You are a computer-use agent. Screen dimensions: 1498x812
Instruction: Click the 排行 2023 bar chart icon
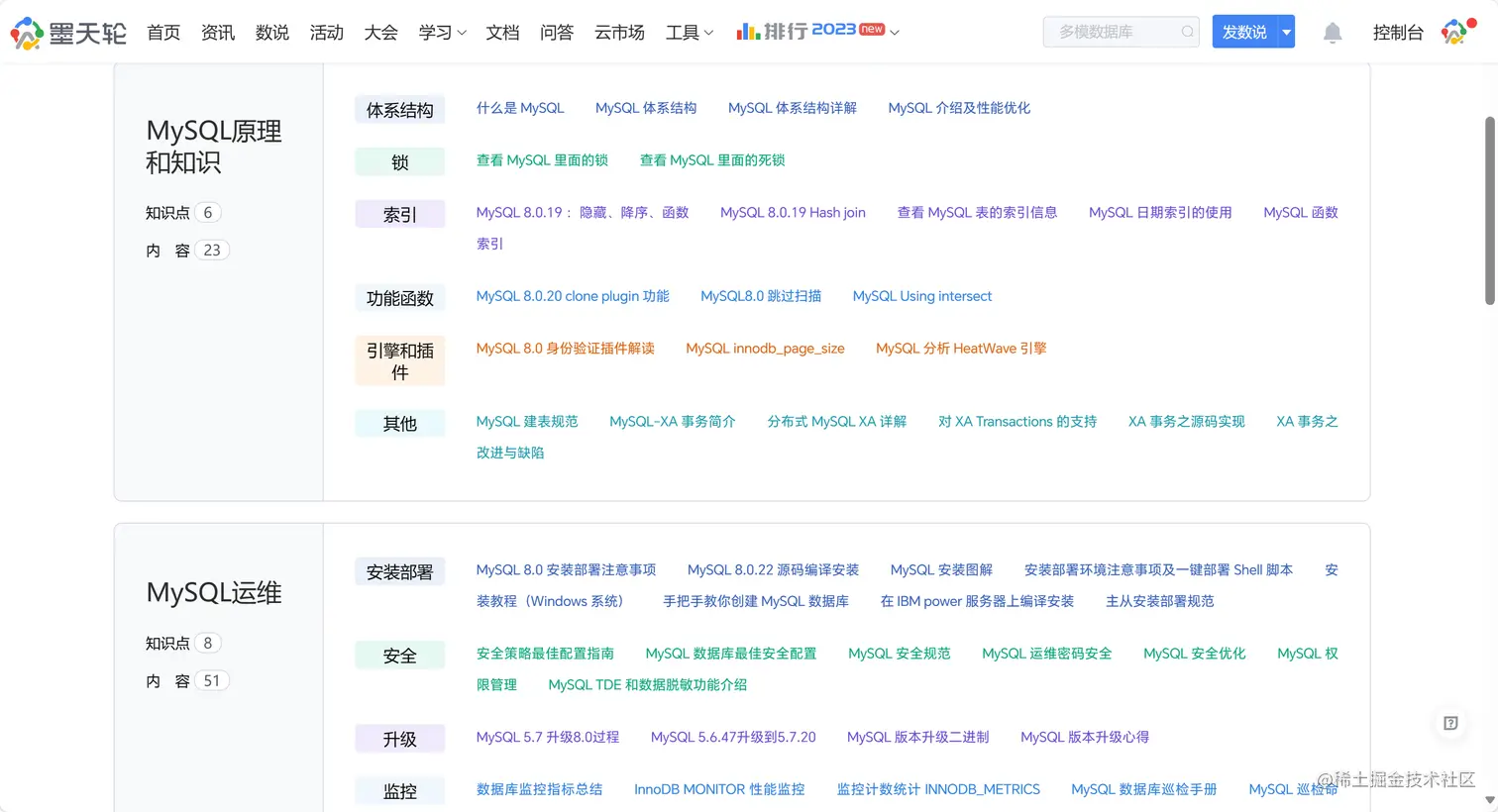[x=748, y=32]
